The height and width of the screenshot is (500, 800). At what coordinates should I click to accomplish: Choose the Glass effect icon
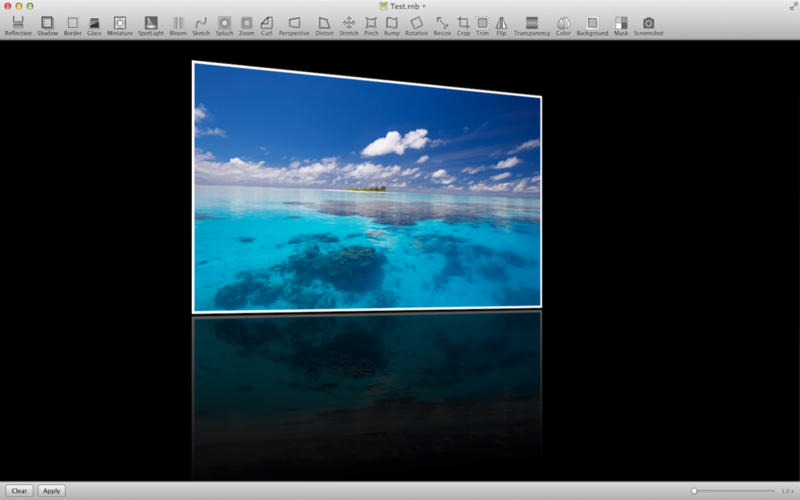coord(94,26)
